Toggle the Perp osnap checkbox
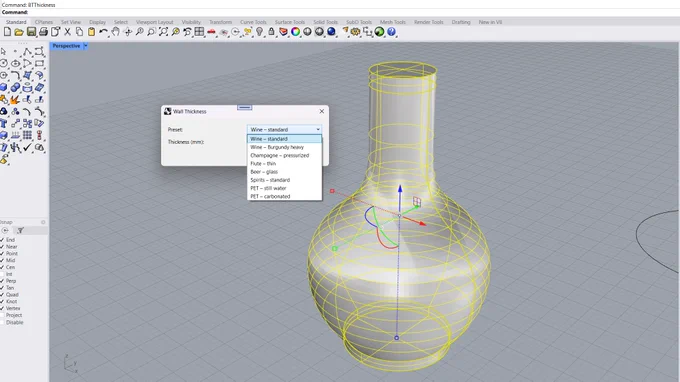 point(2,281)
